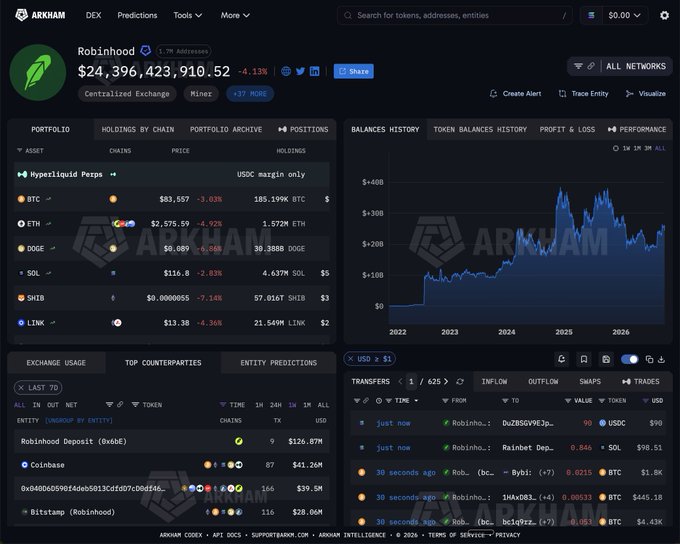Click the search magnifier icon
Screen dimensions: 680x544
tap(348, 16)
